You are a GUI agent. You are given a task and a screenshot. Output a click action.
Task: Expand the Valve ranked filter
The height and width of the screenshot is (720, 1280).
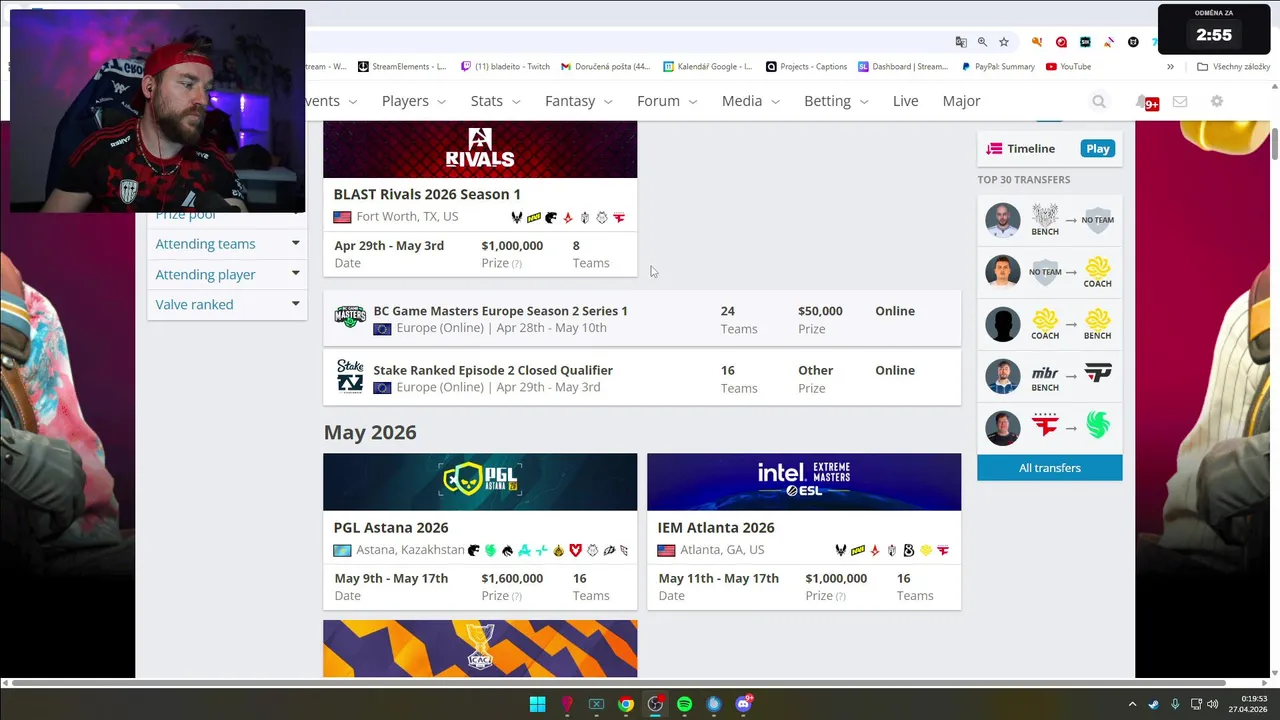[227, 304]
